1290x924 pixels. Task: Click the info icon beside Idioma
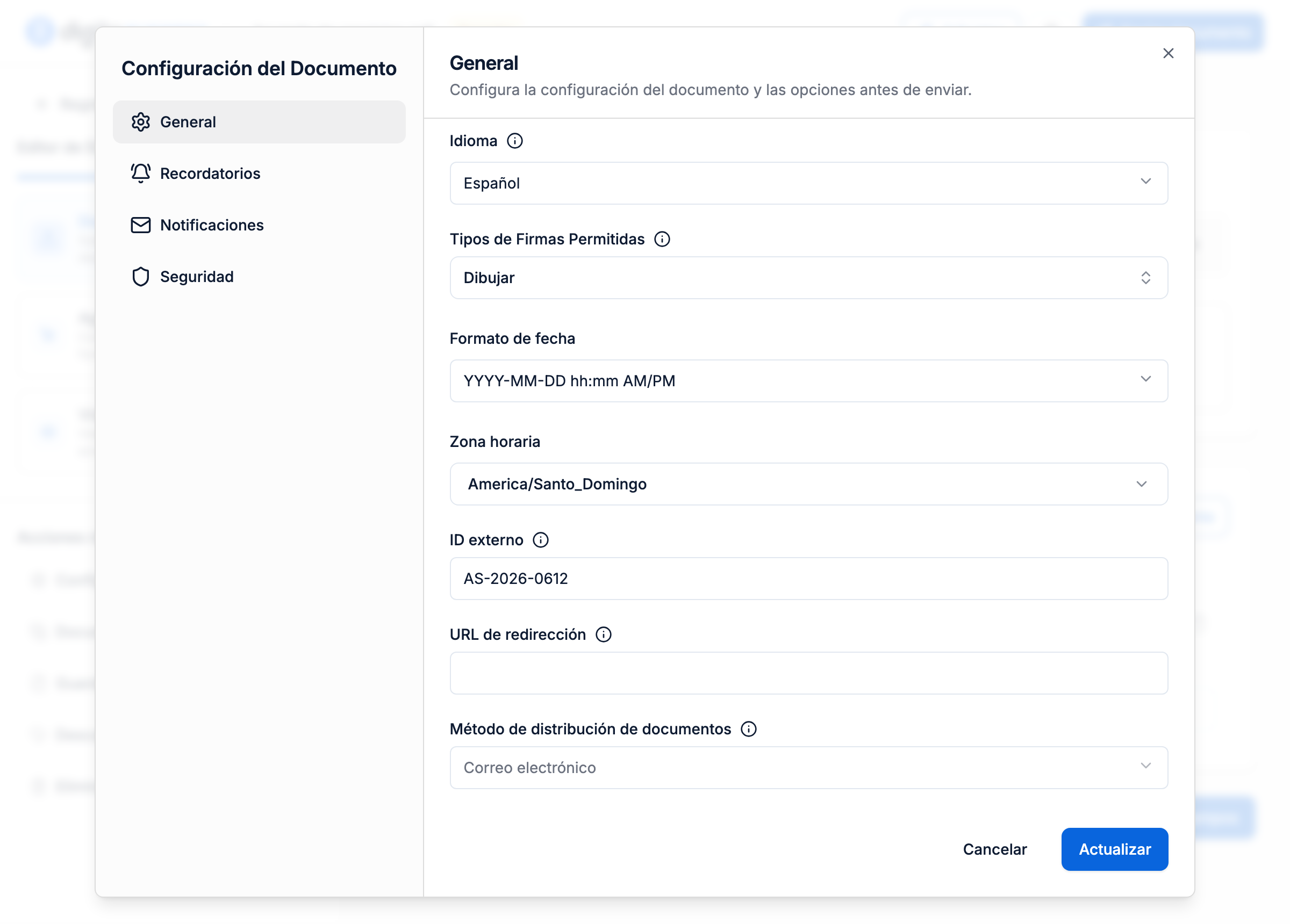pyautogui.click(x=515, y=141)
